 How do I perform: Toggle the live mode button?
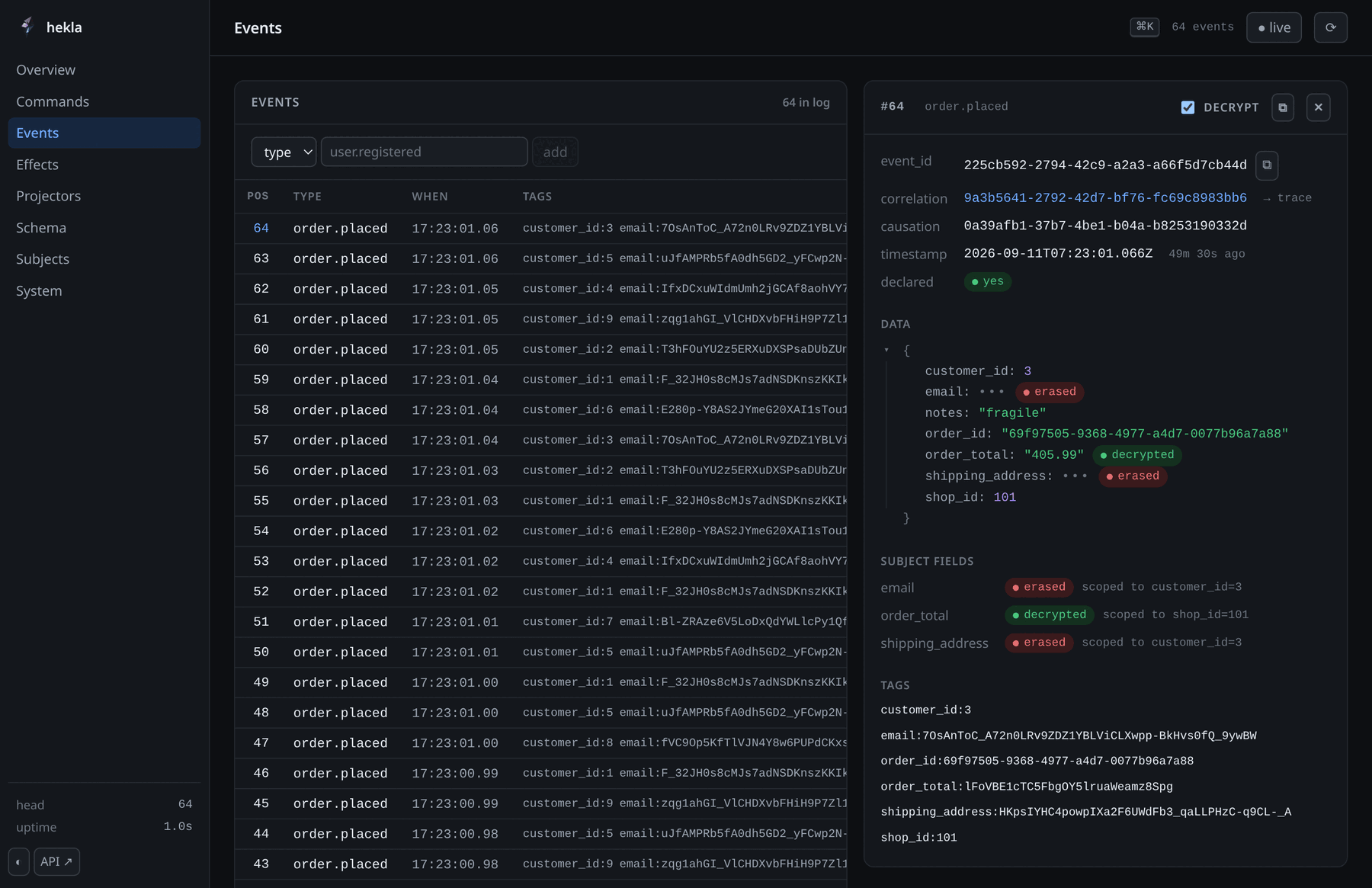pos(1274,27)
